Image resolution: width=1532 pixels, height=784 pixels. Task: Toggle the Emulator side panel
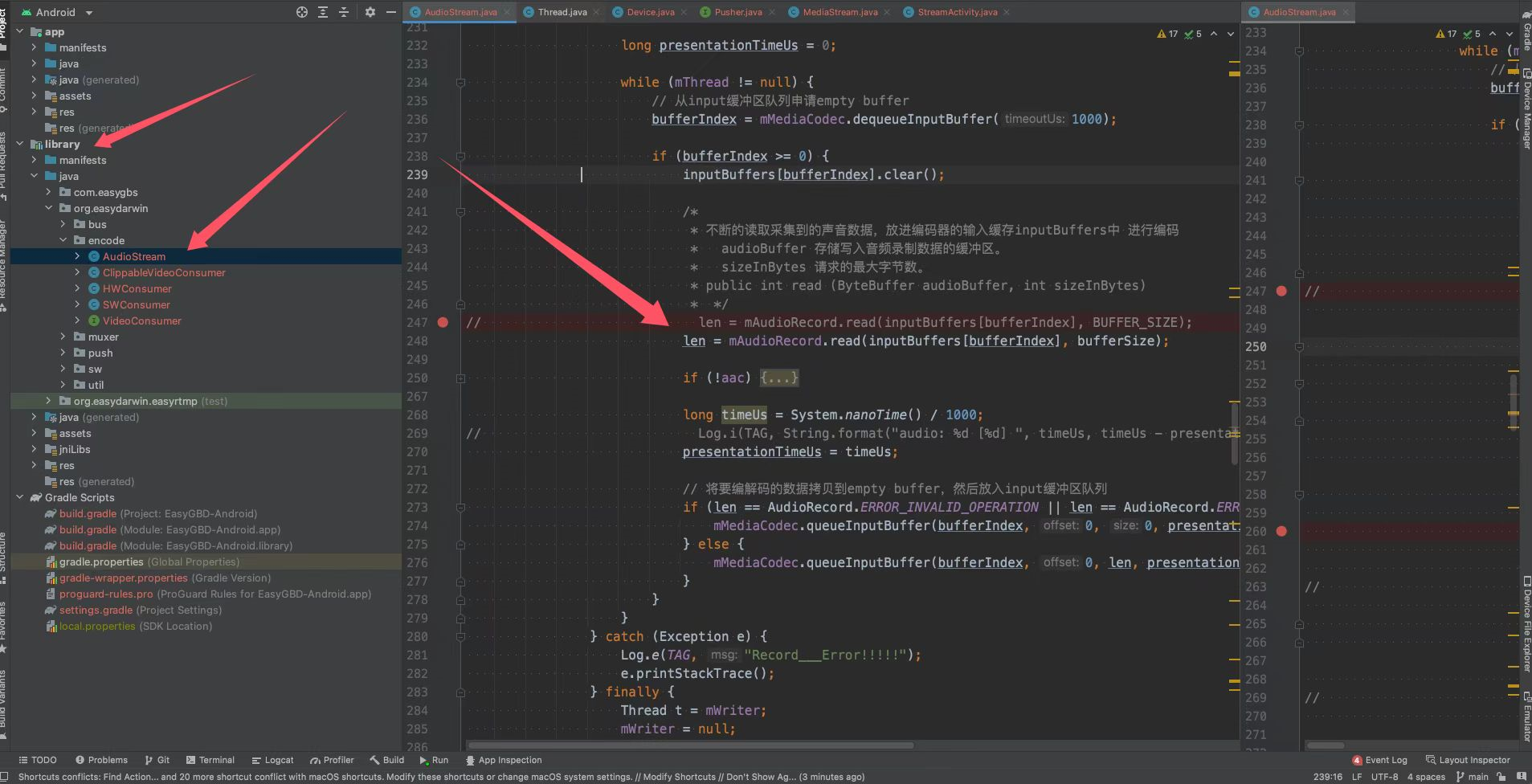[x=1526, y=715]
